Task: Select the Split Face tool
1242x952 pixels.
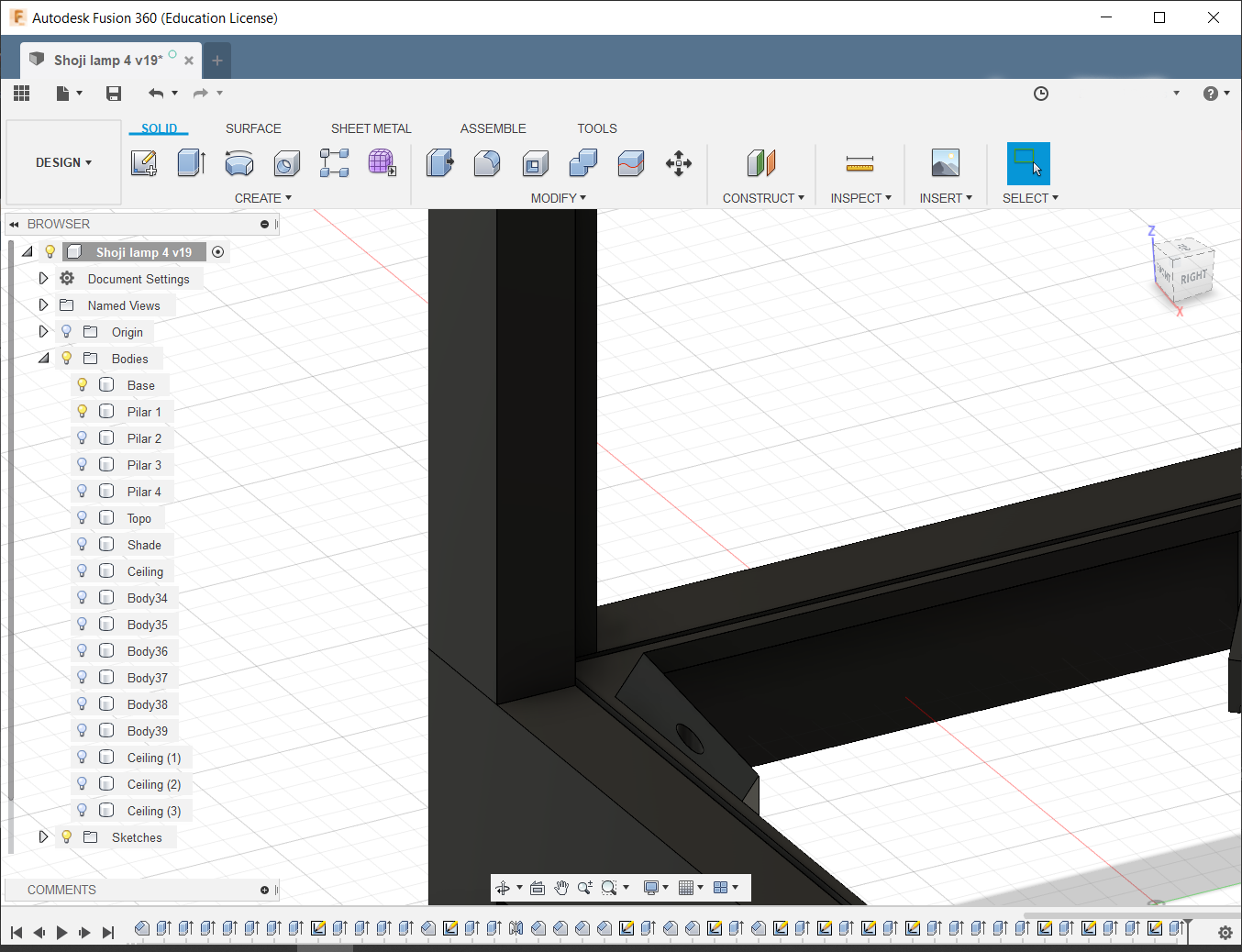Action: 631,163
